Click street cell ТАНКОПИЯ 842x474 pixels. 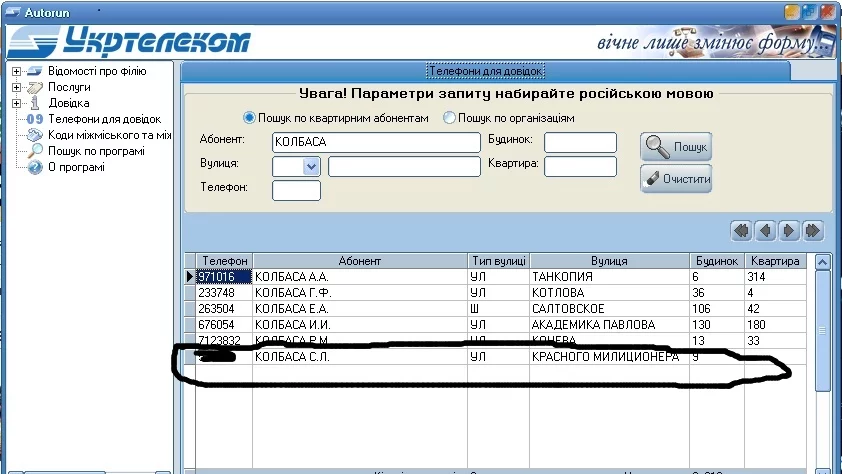click(609, 276)
